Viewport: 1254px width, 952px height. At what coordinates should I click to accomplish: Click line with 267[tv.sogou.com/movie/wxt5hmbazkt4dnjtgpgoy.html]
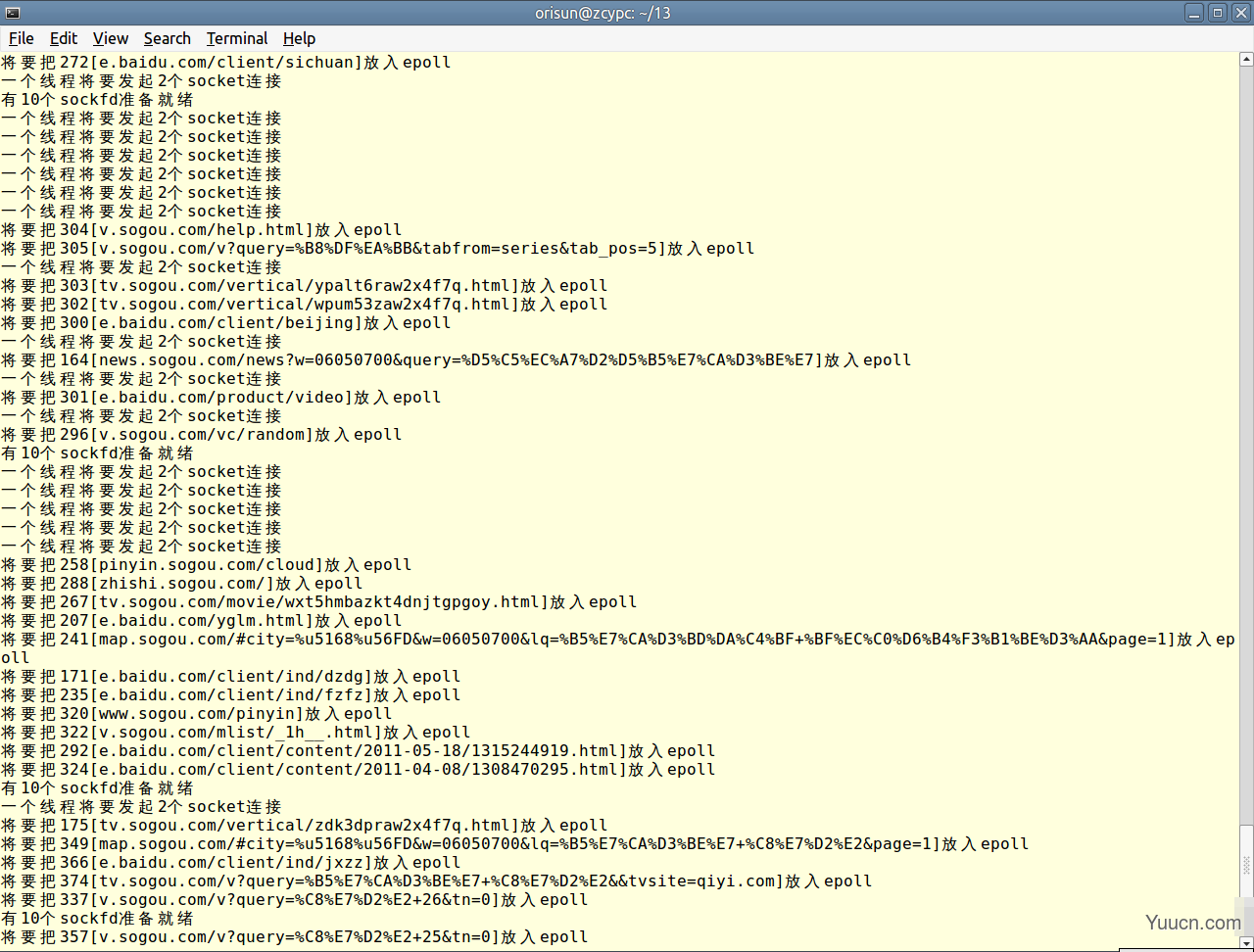[x=319, y=602]
